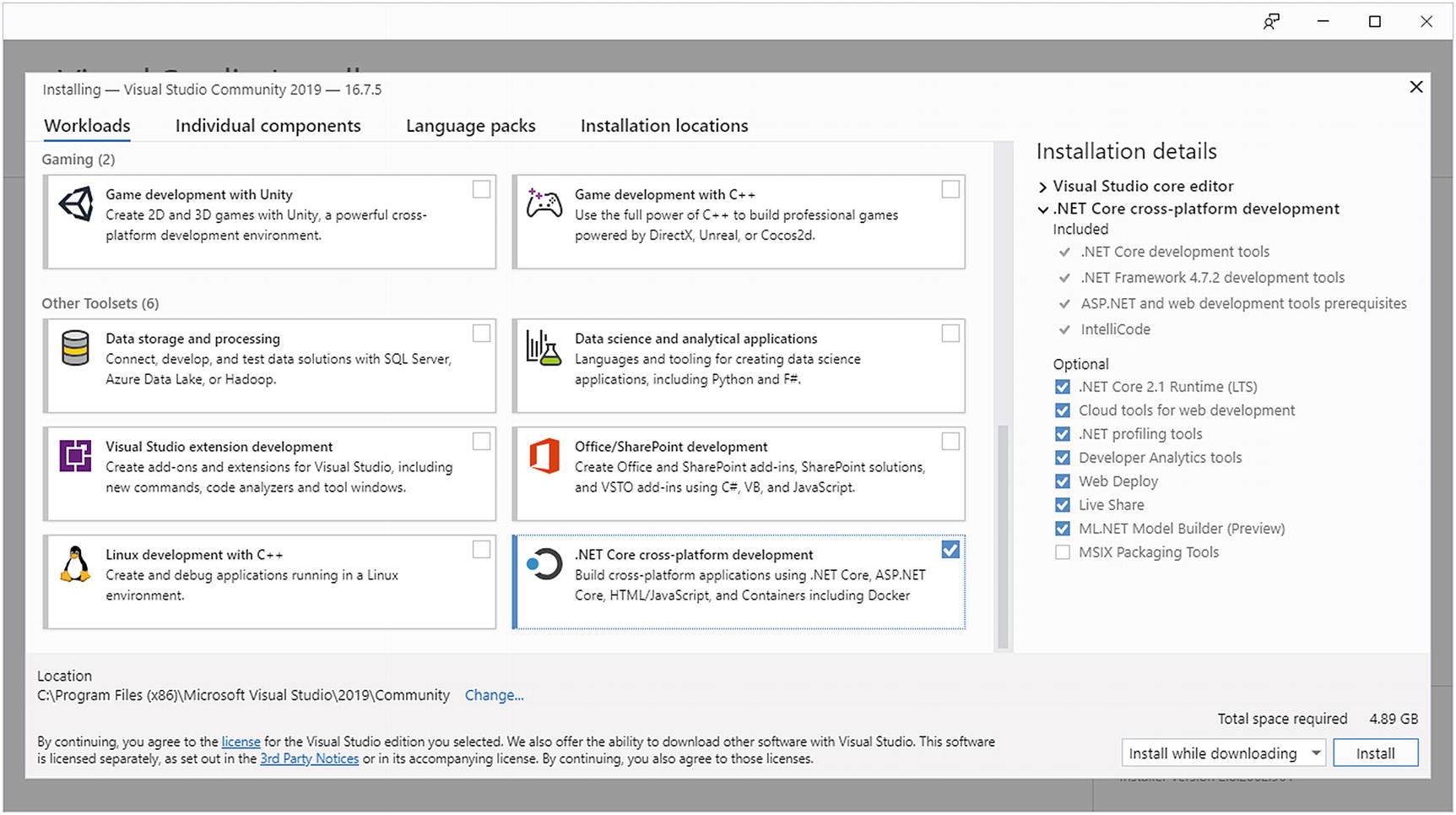This screenshot has height=815, width=1456.
Task: Uncheck .NET Core 2.1 Runtime (LTS) option
Action: tap(1063, 387)
